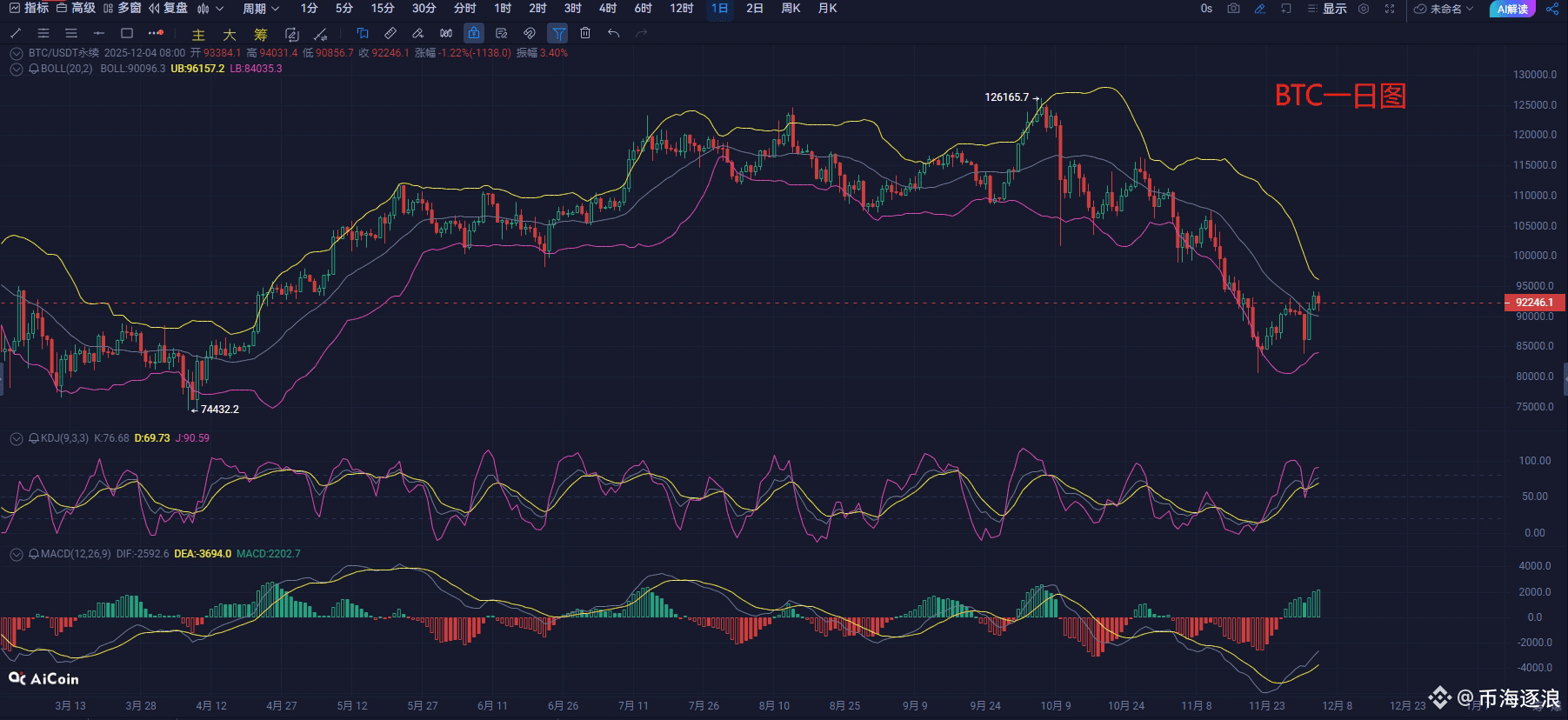Click the trash icon to delete drawings
This screenshot has width=1568, height=720.
pos(585,33)
